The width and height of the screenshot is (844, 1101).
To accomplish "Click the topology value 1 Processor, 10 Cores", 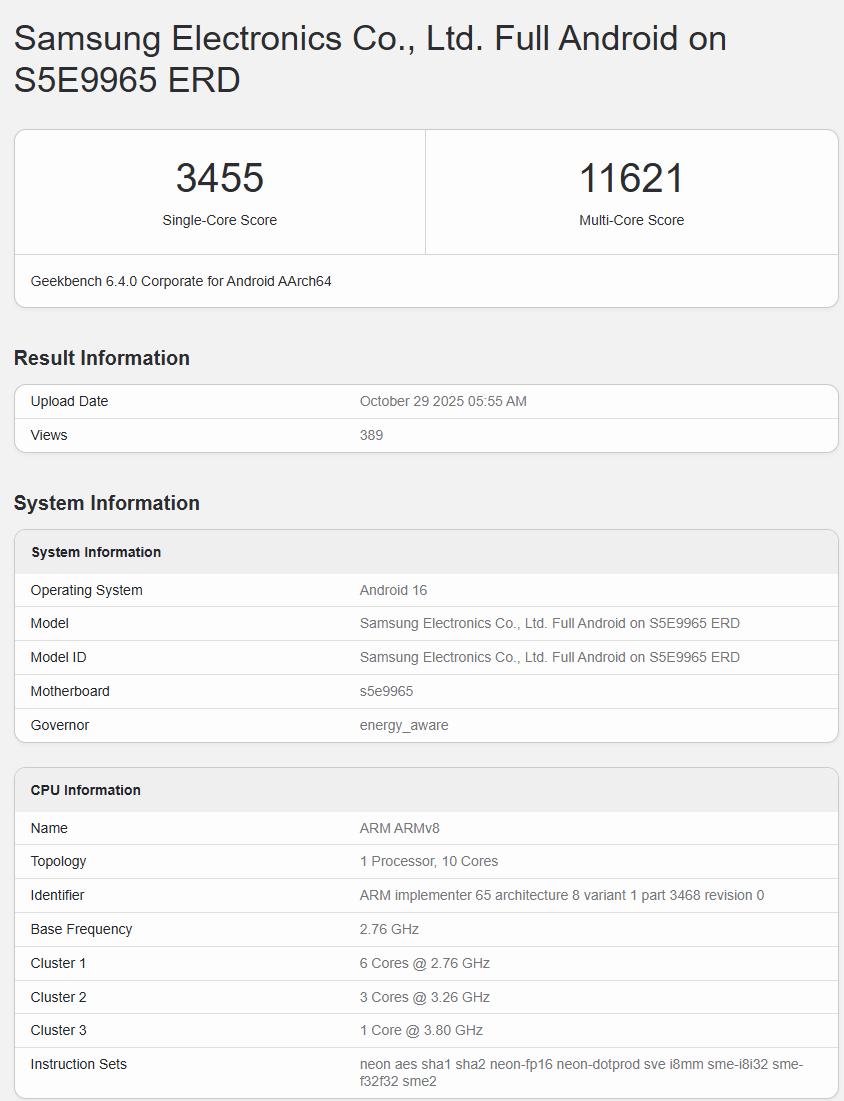I will tap(428, 861).
